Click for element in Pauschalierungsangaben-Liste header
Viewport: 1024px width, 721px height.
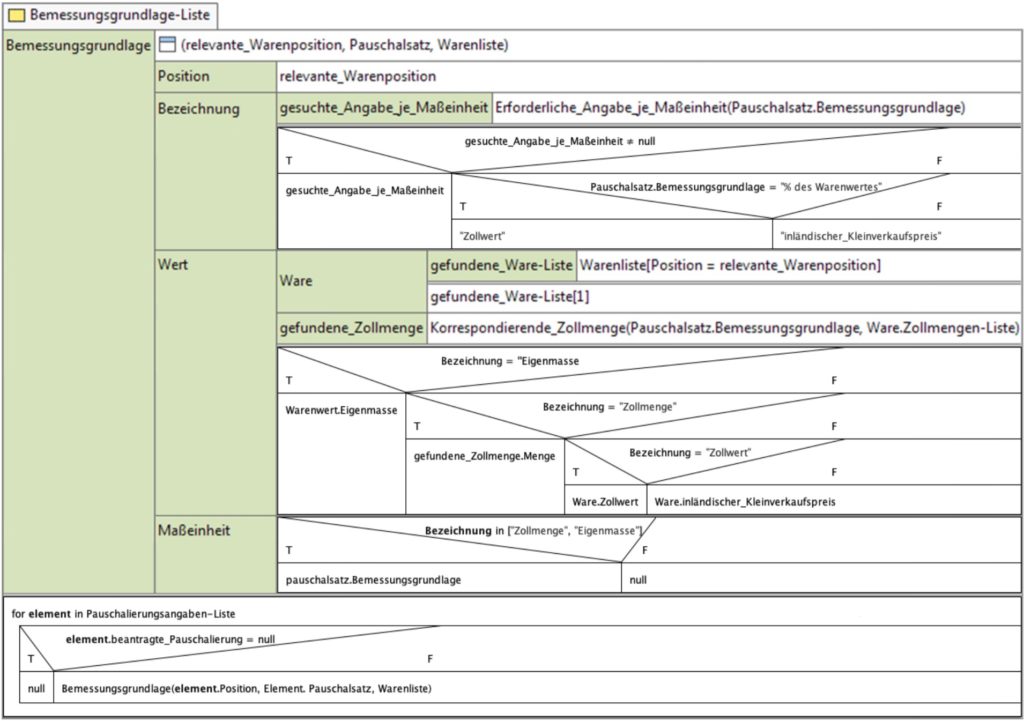[x=123, y=614]
